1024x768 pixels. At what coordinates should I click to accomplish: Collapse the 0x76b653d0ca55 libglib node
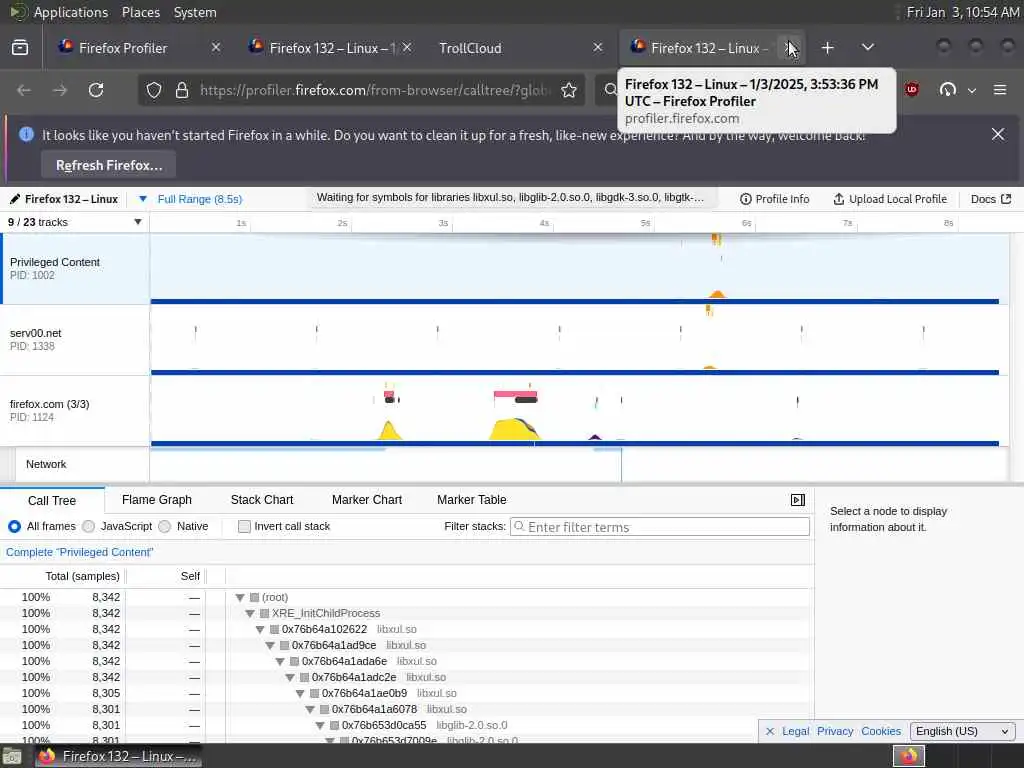pos(320,726)
